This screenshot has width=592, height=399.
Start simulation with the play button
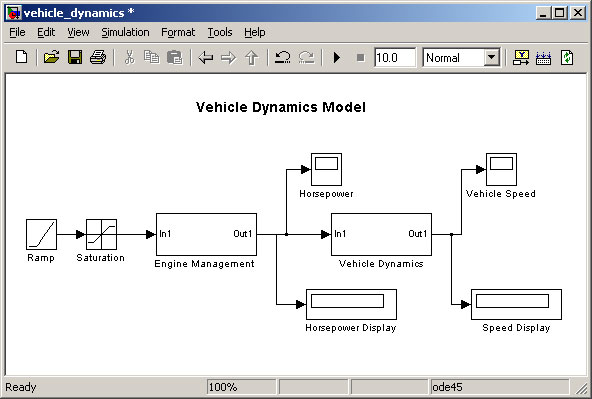coord(337,57)
